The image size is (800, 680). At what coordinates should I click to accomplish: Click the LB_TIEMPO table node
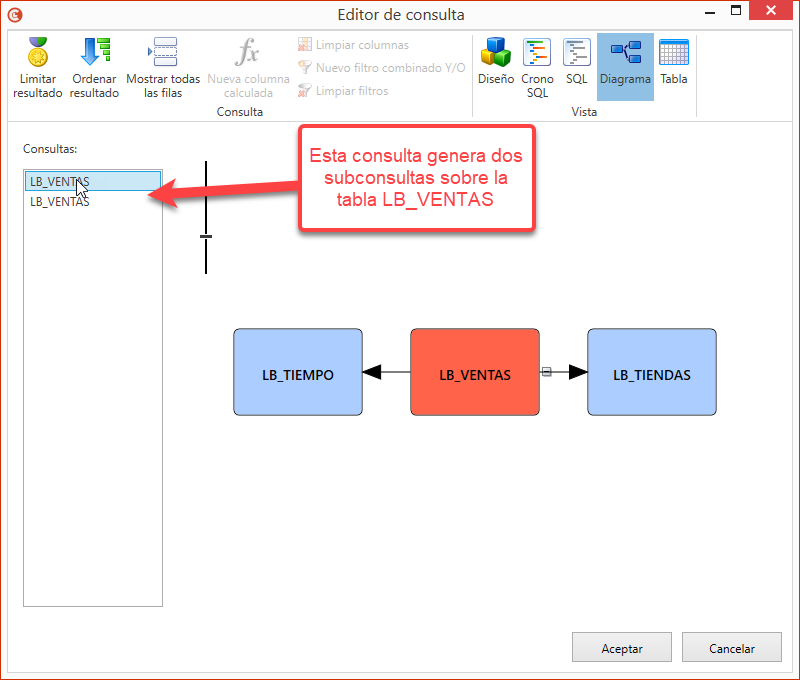[297, 372]
